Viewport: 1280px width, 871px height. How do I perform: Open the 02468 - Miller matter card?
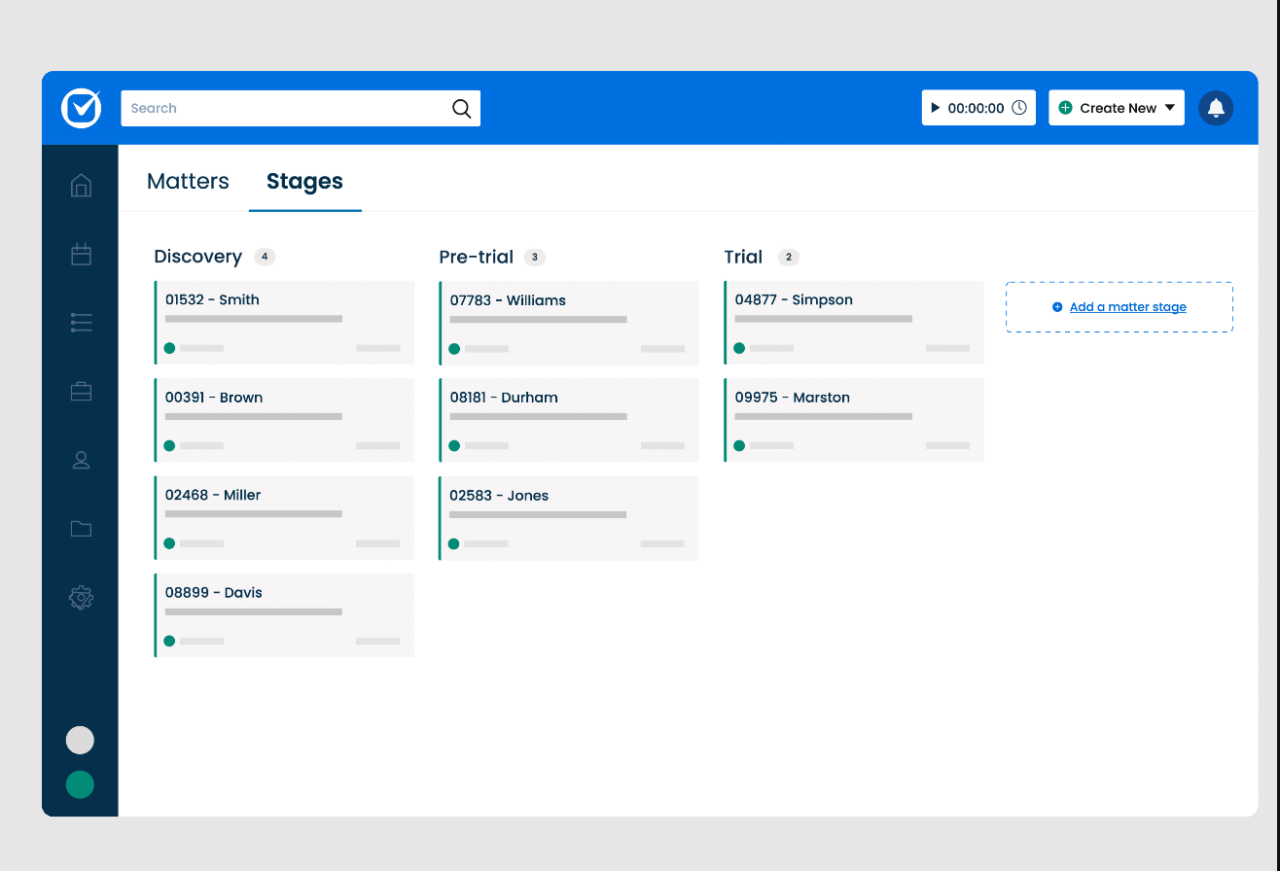click(284, 517)
